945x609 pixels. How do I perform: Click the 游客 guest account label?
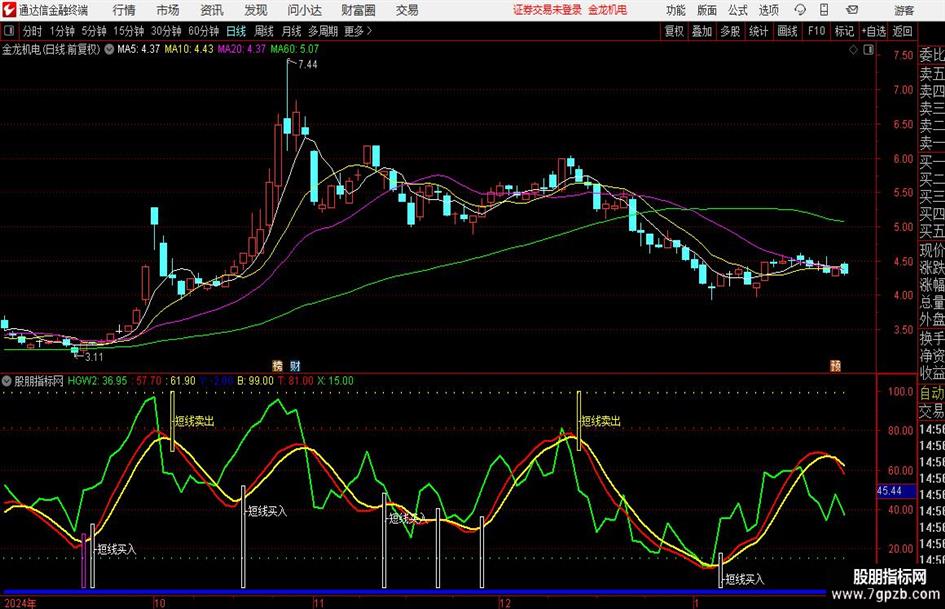pyautogui.click(x=904, y=10)
